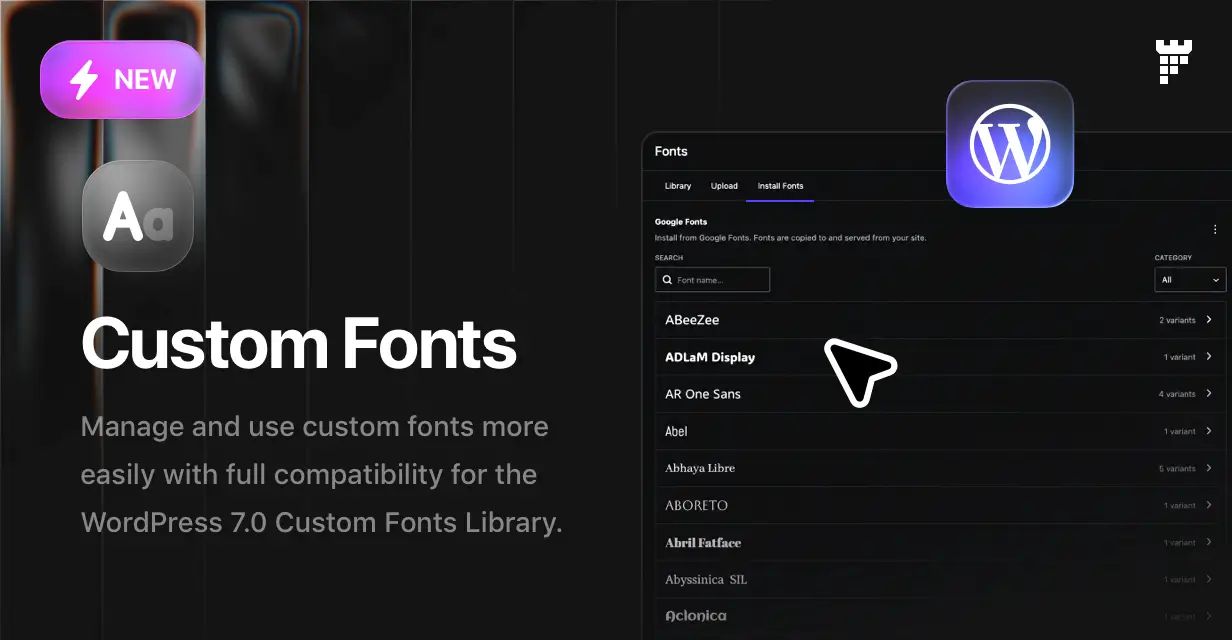Expand the AR One Sans row chevron
This screenshot has height=640, width=1232.
click(1209, 394)
